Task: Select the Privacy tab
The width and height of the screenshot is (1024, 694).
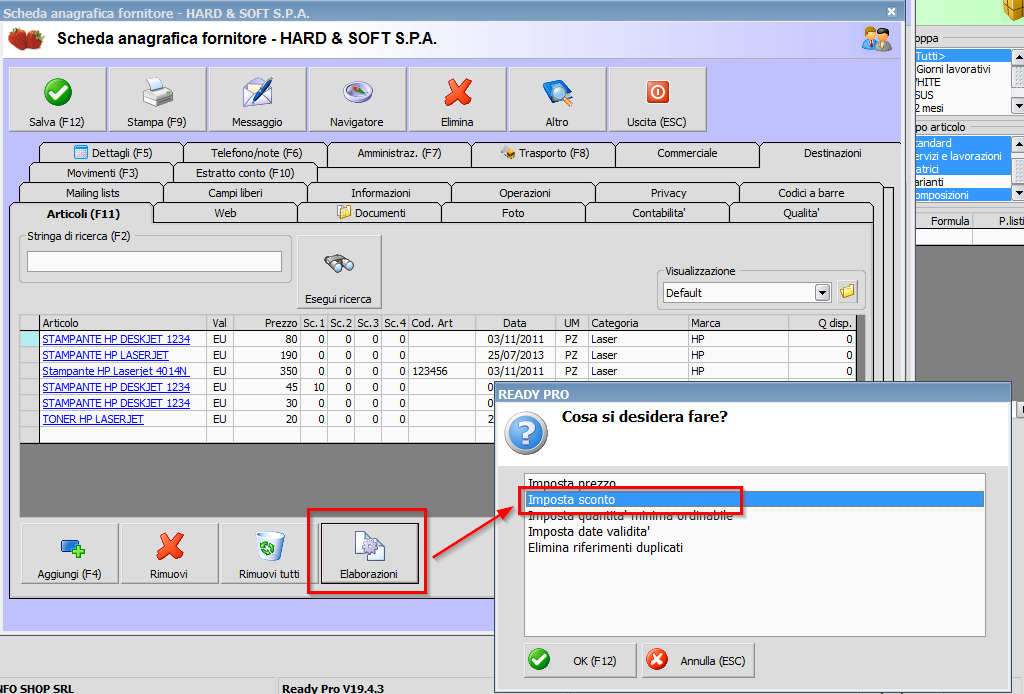Action: tap(668, 193)
